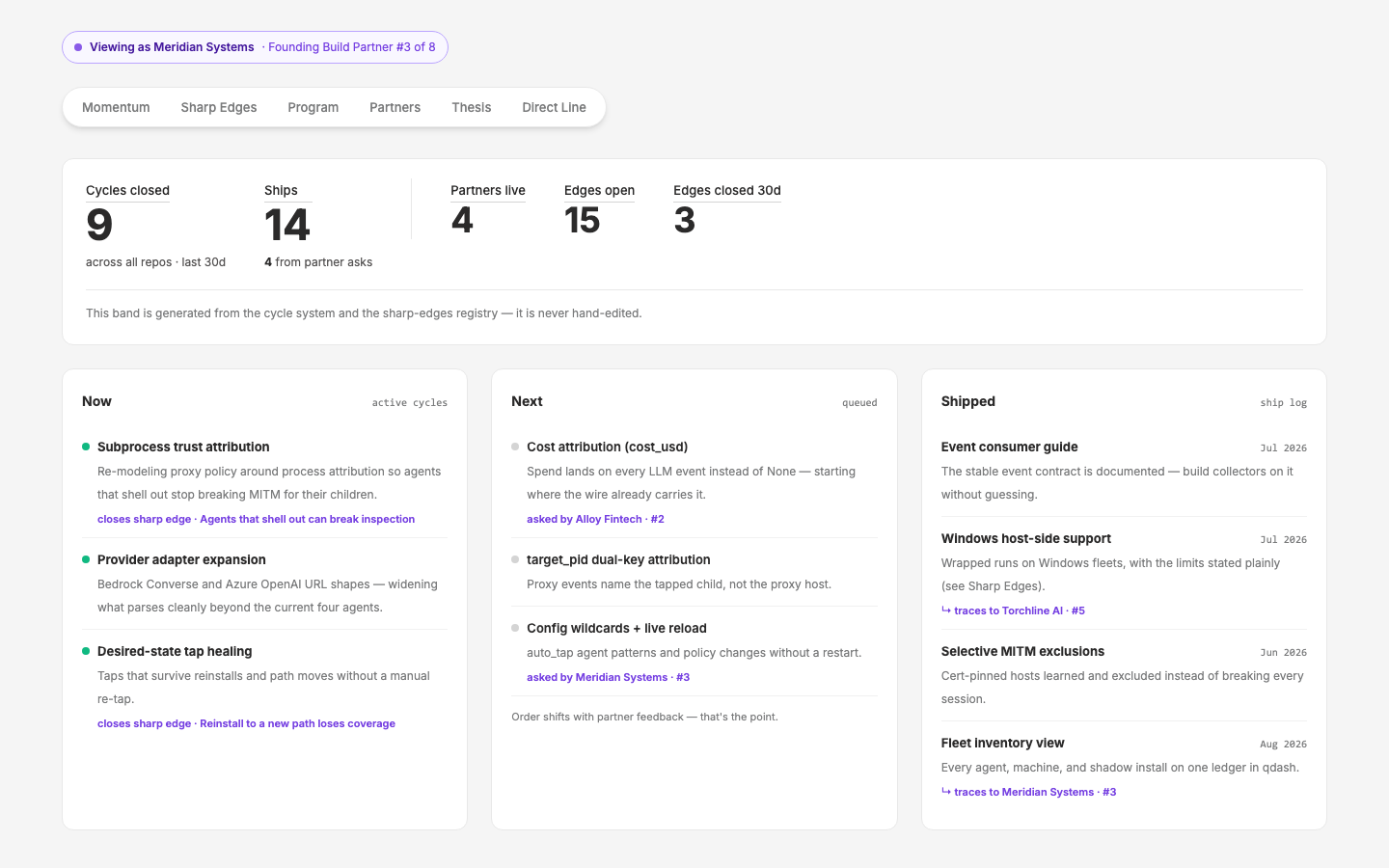This screenshot has height=868, width=1389.
Task: Click 'across all repos · last 30d' note
Action: [x=155, y=262]
